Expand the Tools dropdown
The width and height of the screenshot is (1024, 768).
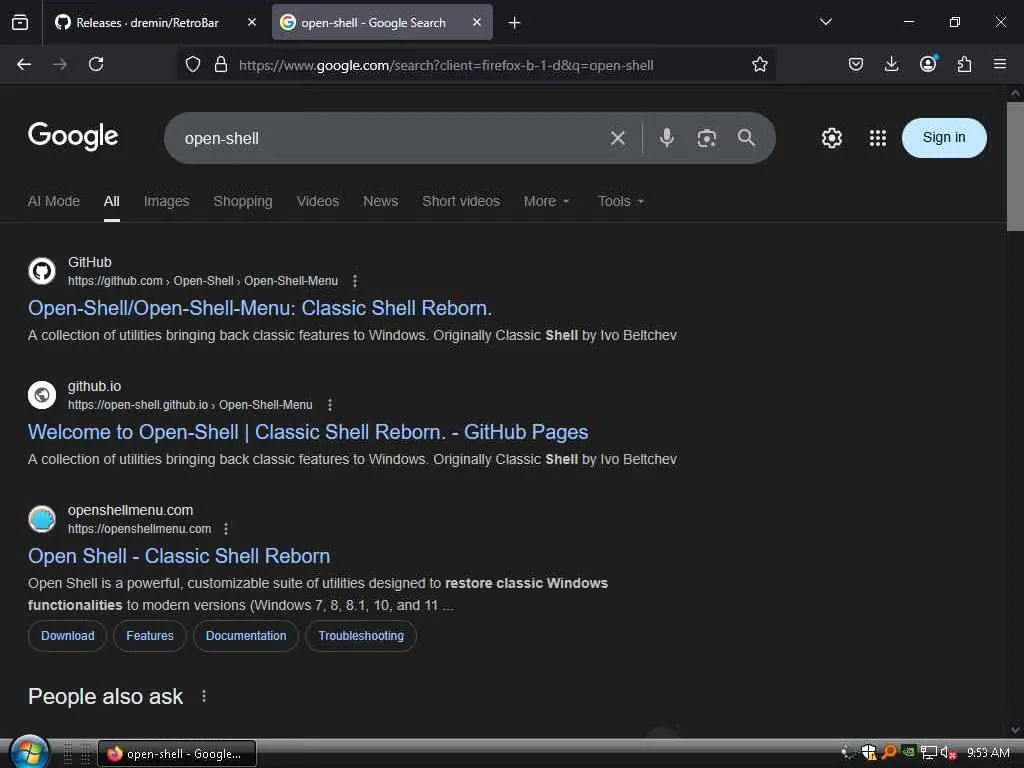[620, 201]
